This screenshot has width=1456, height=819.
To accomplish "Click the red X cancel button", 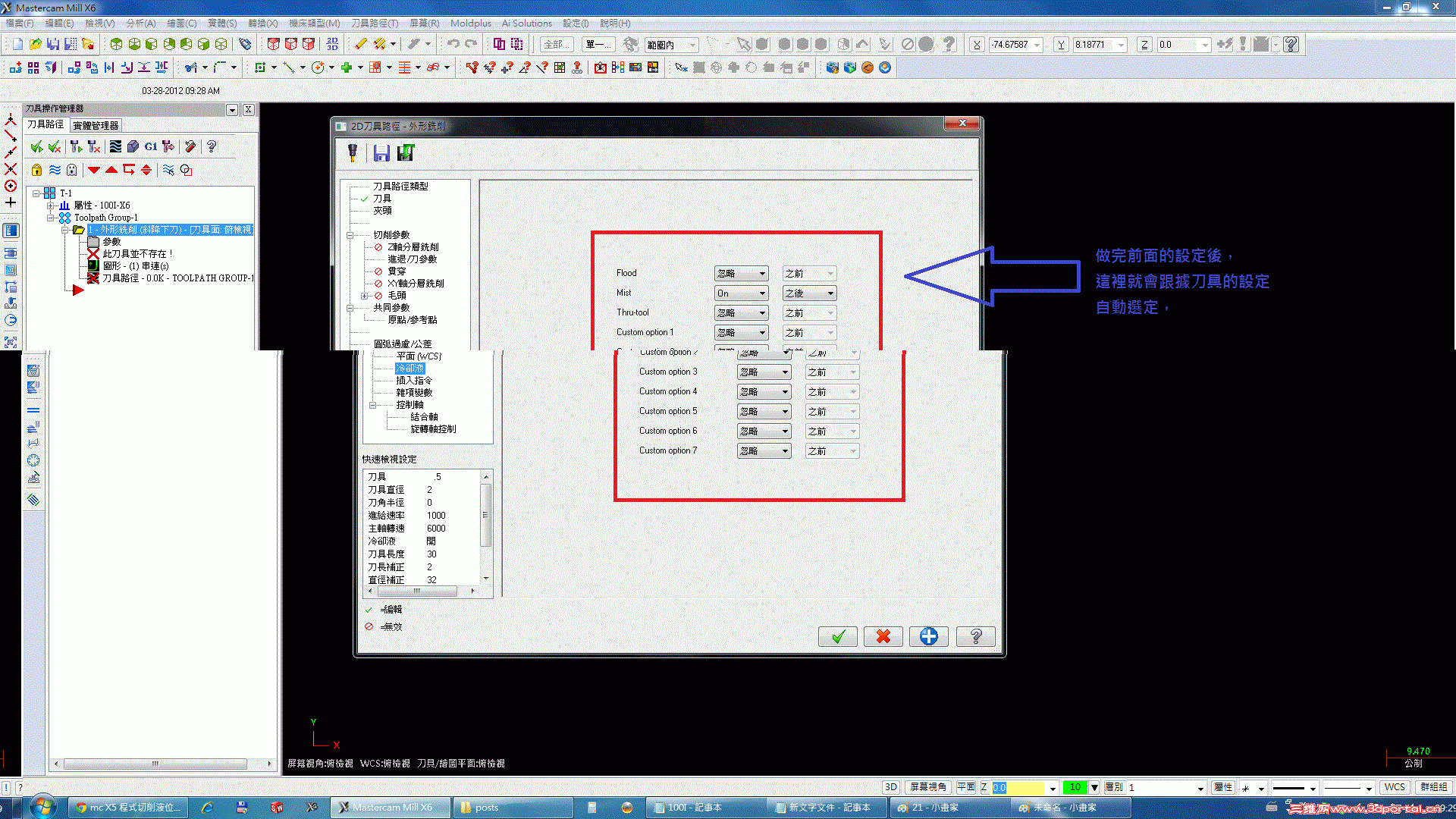I will tap(883, 637).
